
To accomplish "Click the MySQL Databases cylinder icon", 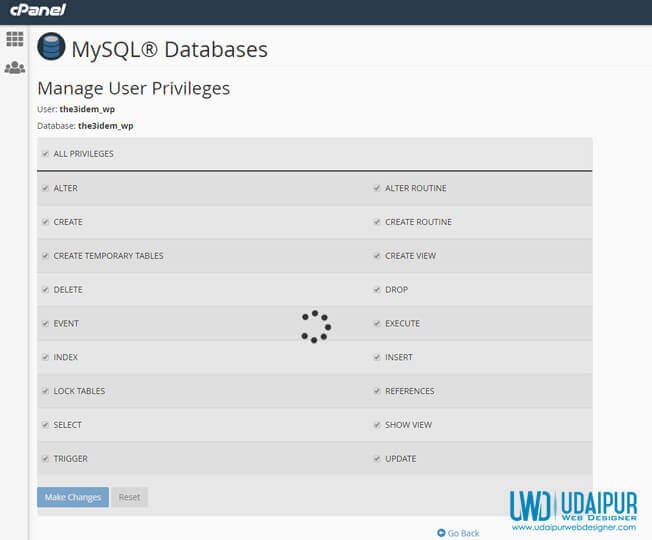I will coord(51,47).
